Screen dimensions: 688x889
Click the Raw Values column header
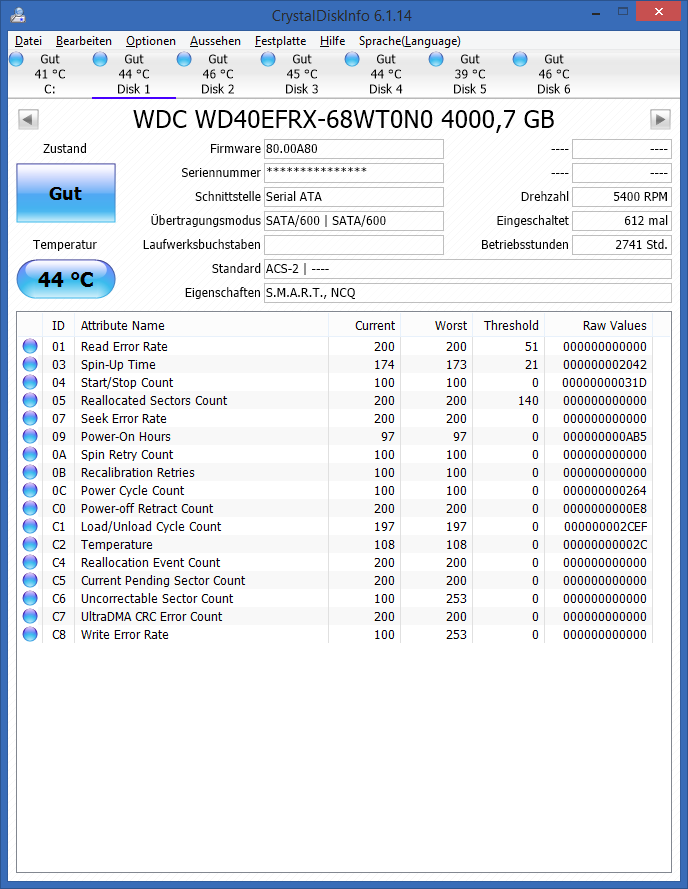click(599, 325)
